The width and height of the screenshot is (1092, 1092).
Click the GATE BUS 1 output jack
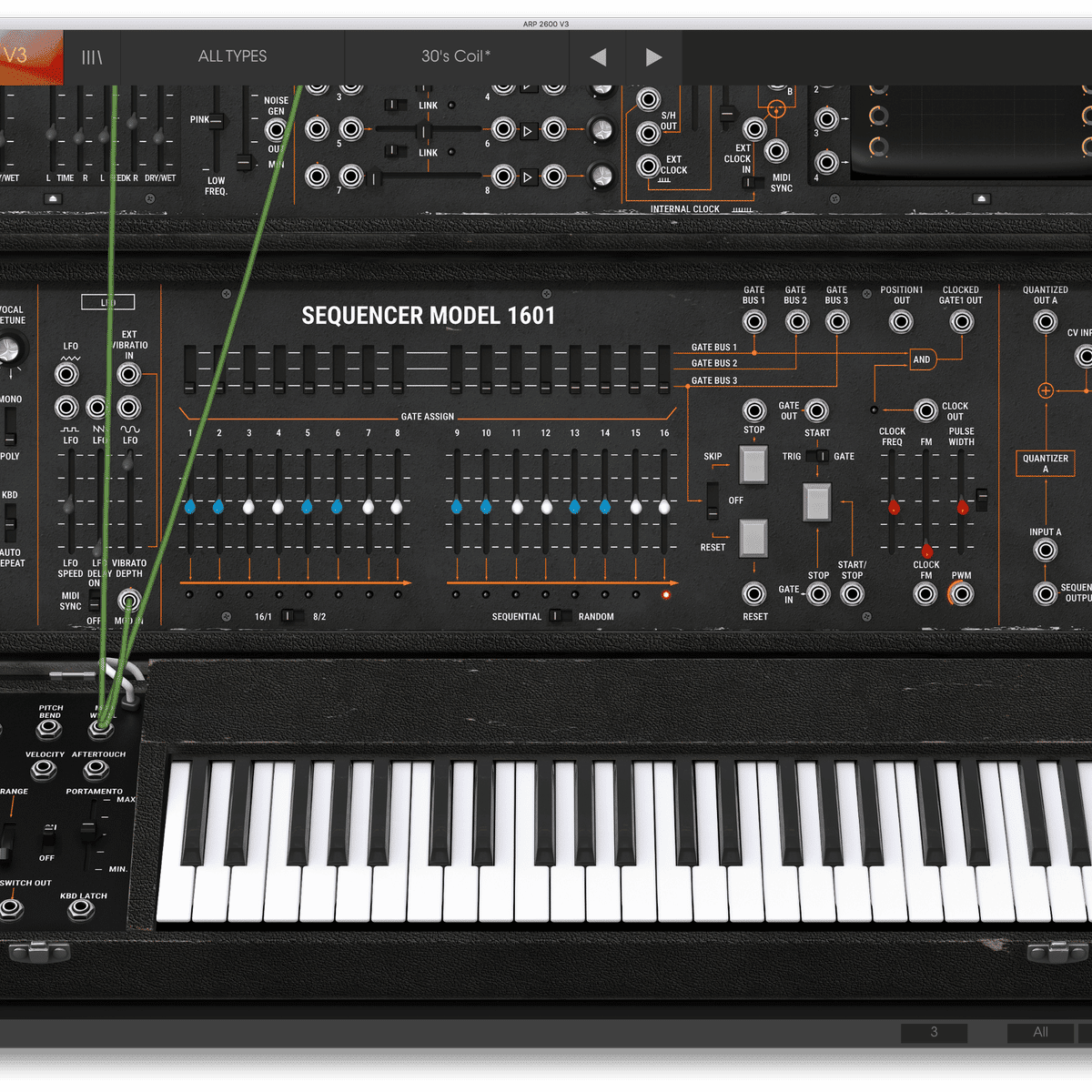[x=754, y=320]
